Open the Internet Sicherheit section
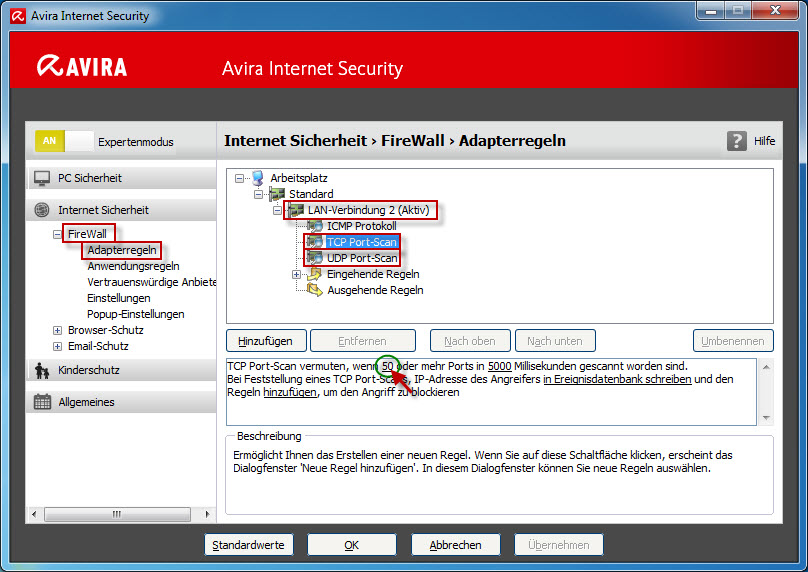 pyautogui.click(x=121, y=210)
